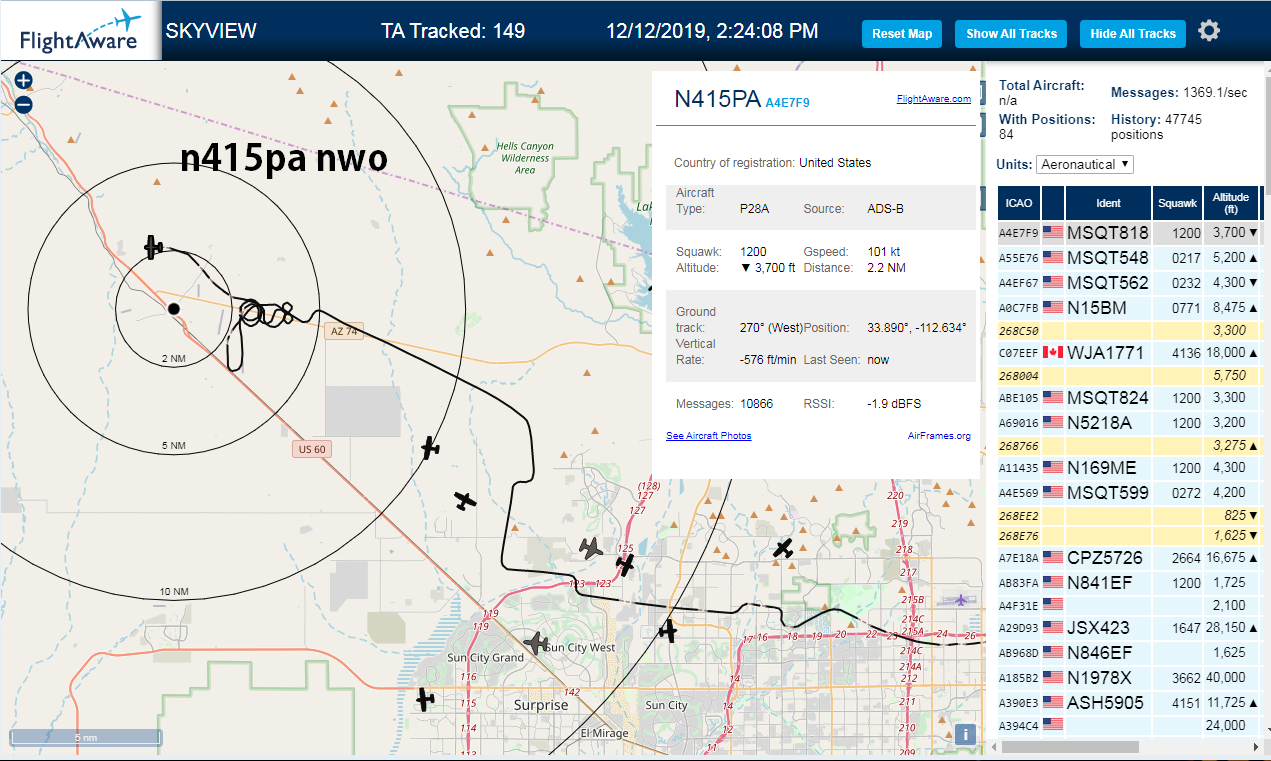Select the N5218A table row
1271x761 pixels.
(1129, 423)
